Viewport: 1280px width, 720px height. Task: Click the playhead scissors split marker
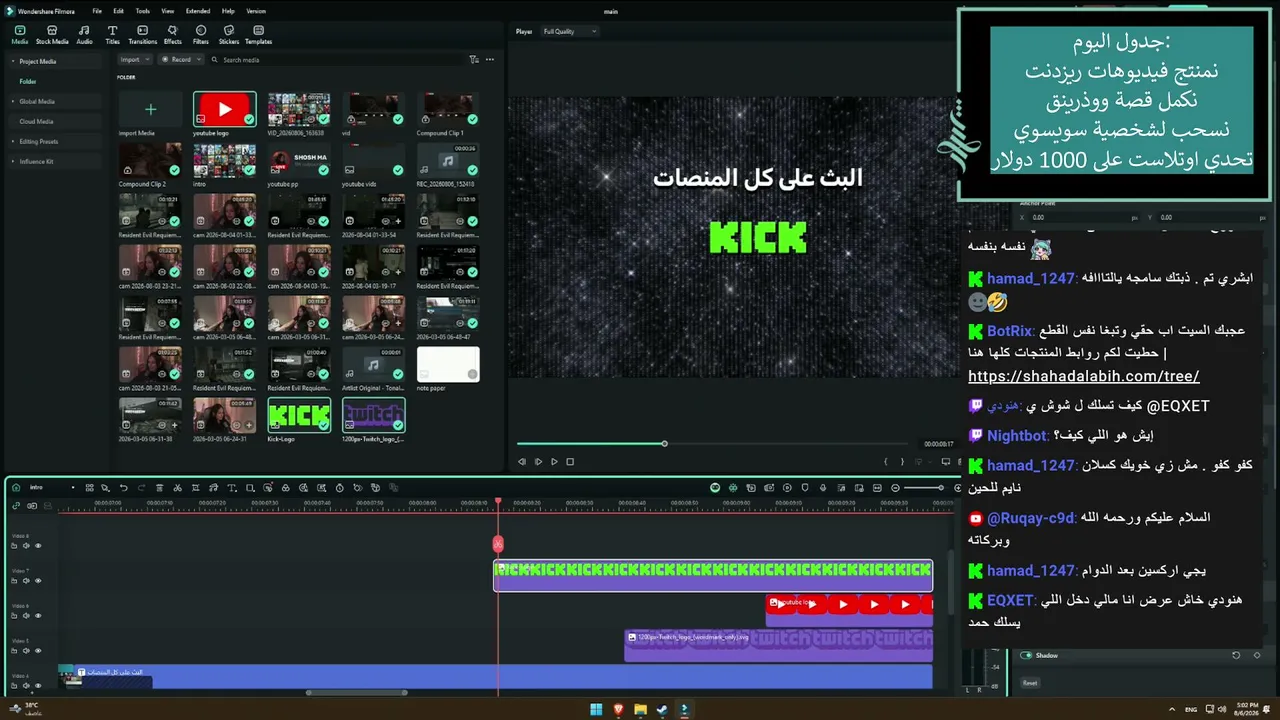(x=498, y=544)
